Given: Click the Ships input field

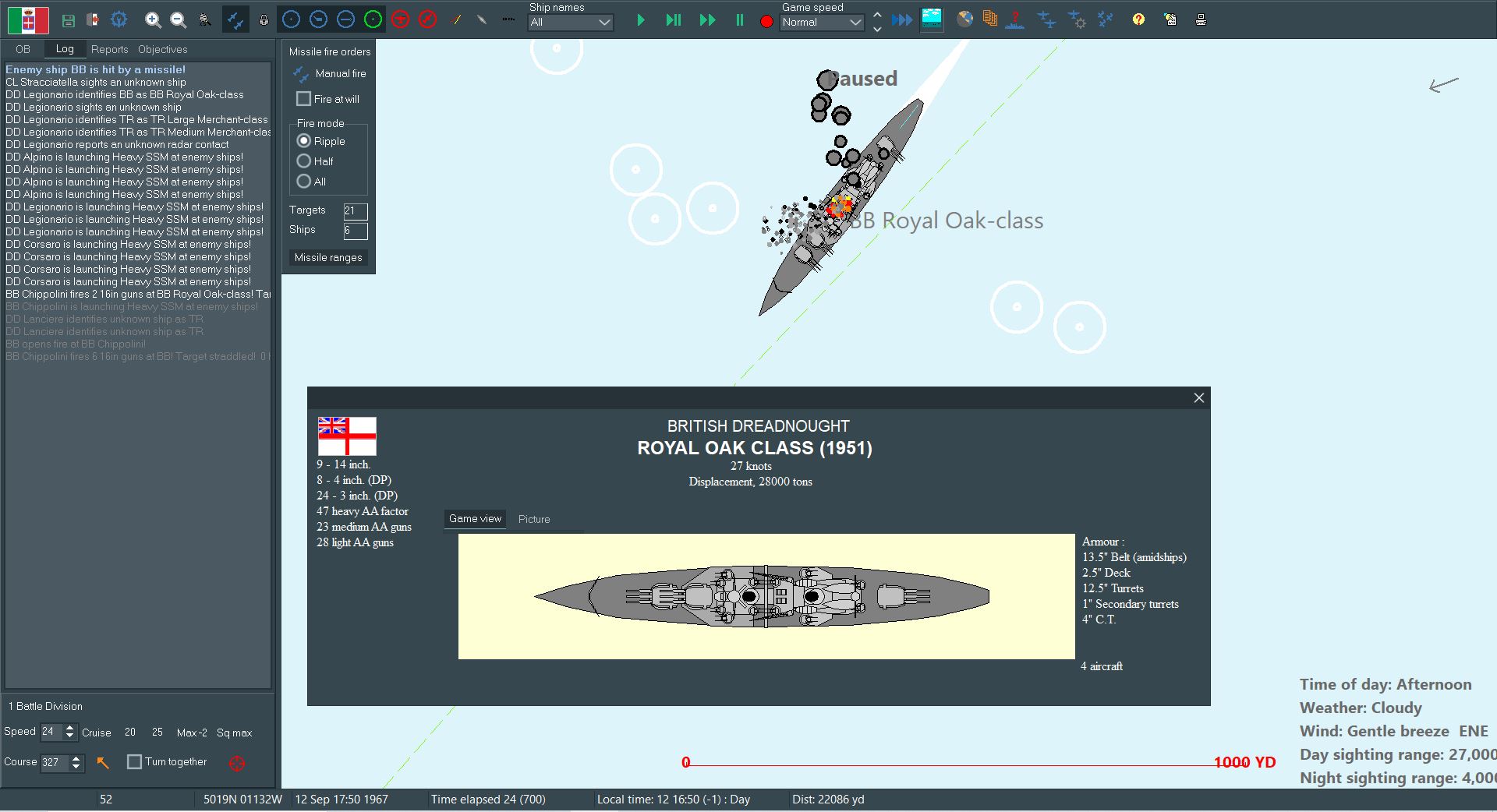Looking at the screenshot, I should pos(356,231).
